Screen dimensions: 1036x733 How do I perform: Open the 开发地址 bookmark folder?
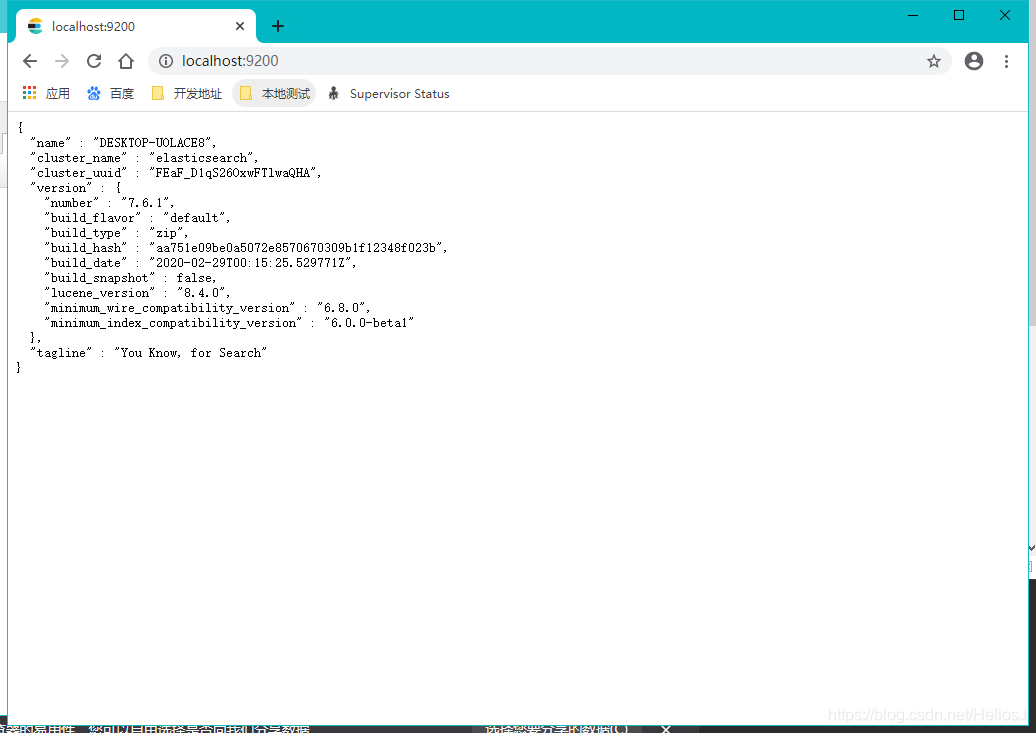(x=187, y=94)
